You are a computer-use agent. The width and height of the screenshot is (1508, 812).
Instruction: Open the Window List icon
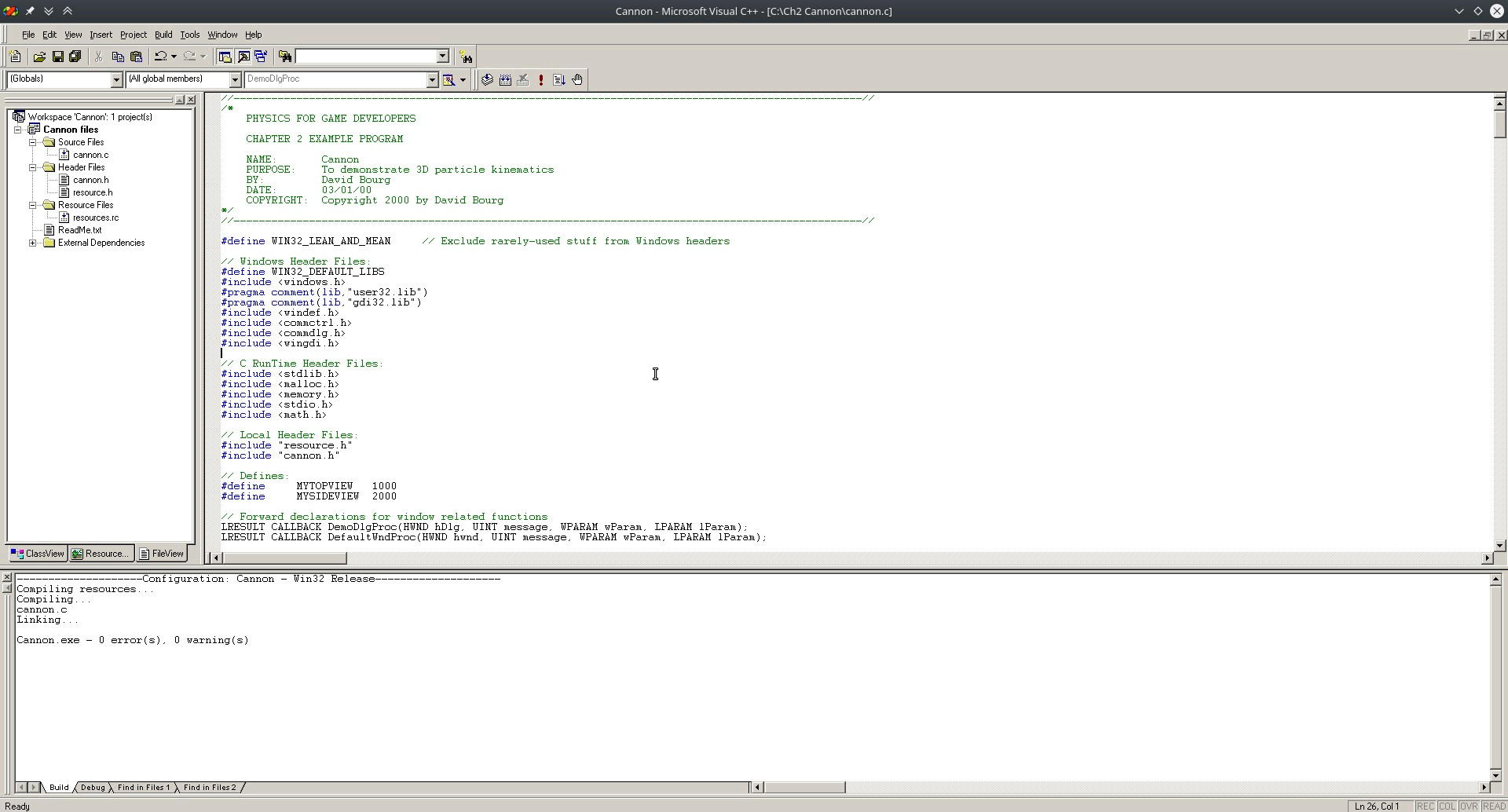tap(261, 57)
